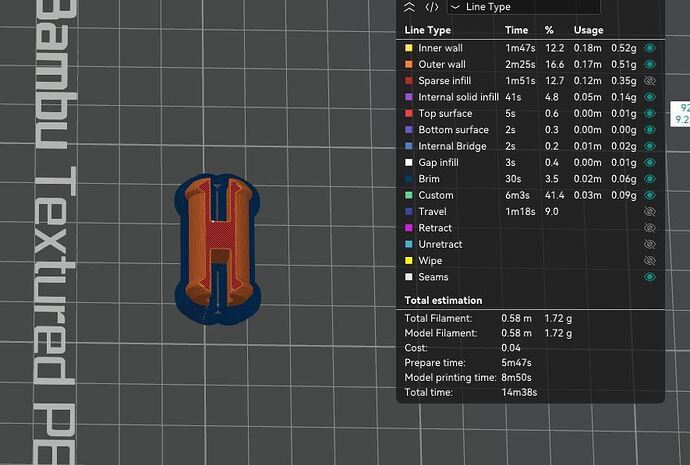
Task: Click the Usage column header
Action: pos(588,30)
